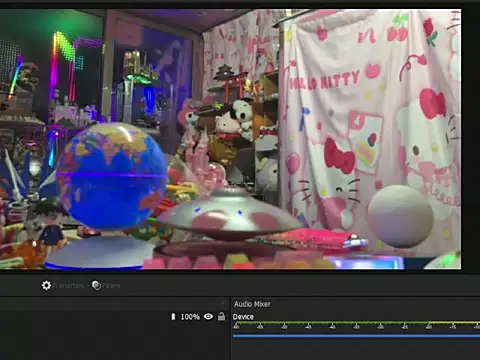Screen dimensions: 480x360
Task: Click the 100% label in source row
Action: (190, 317)
